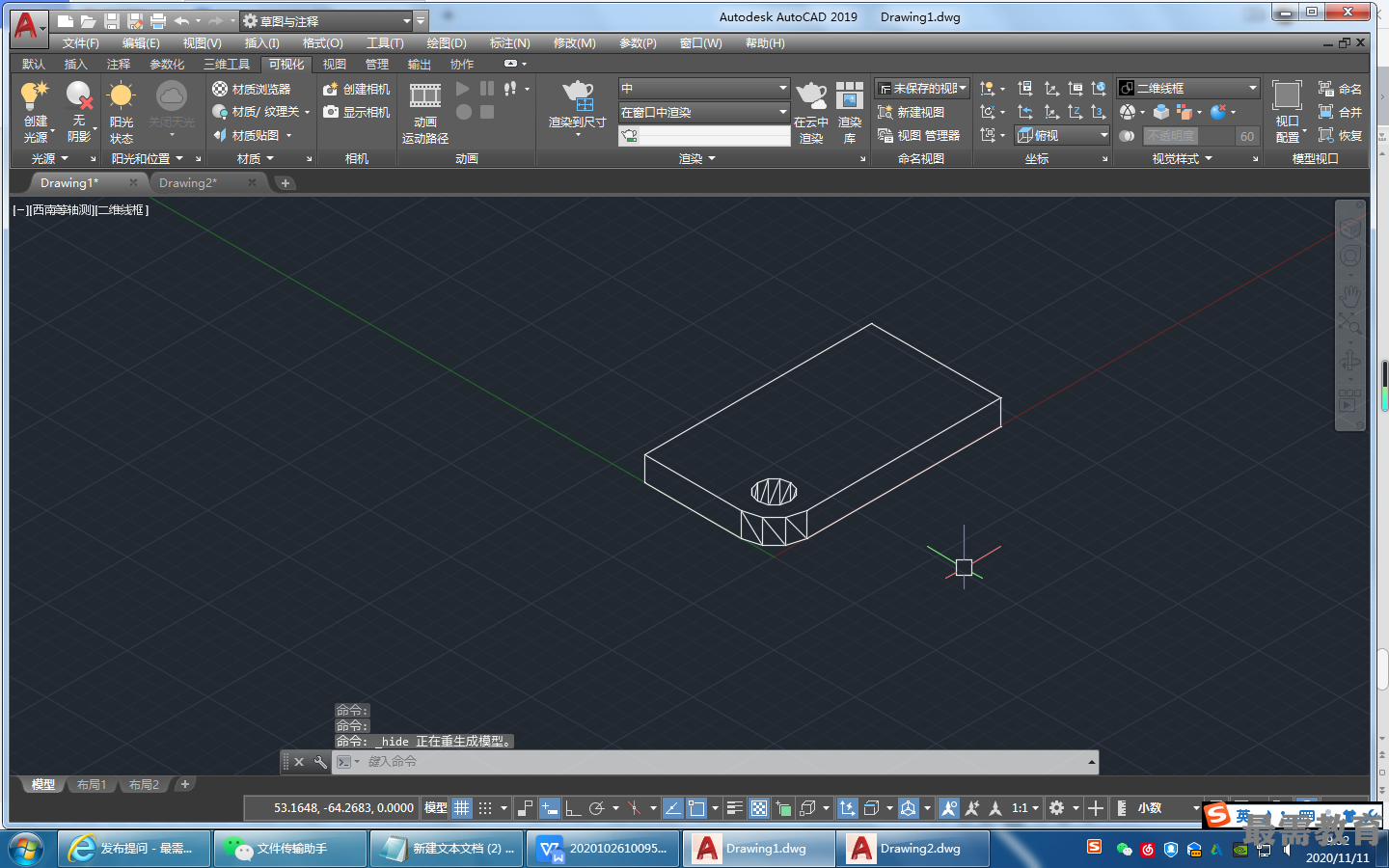
Task: Click the 命名 named viewports button
Action: click(1340, 89)
